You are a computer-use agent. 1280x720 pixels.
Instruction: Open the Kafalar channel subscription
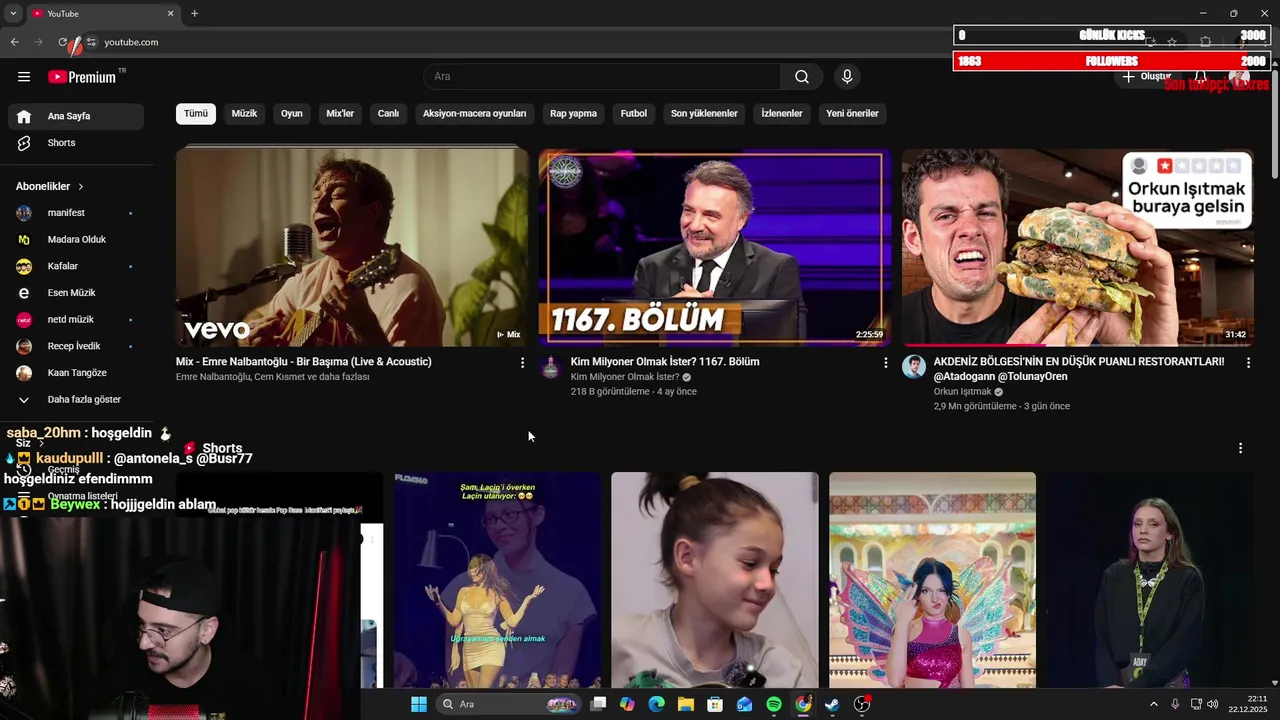[x=76, y=266]
